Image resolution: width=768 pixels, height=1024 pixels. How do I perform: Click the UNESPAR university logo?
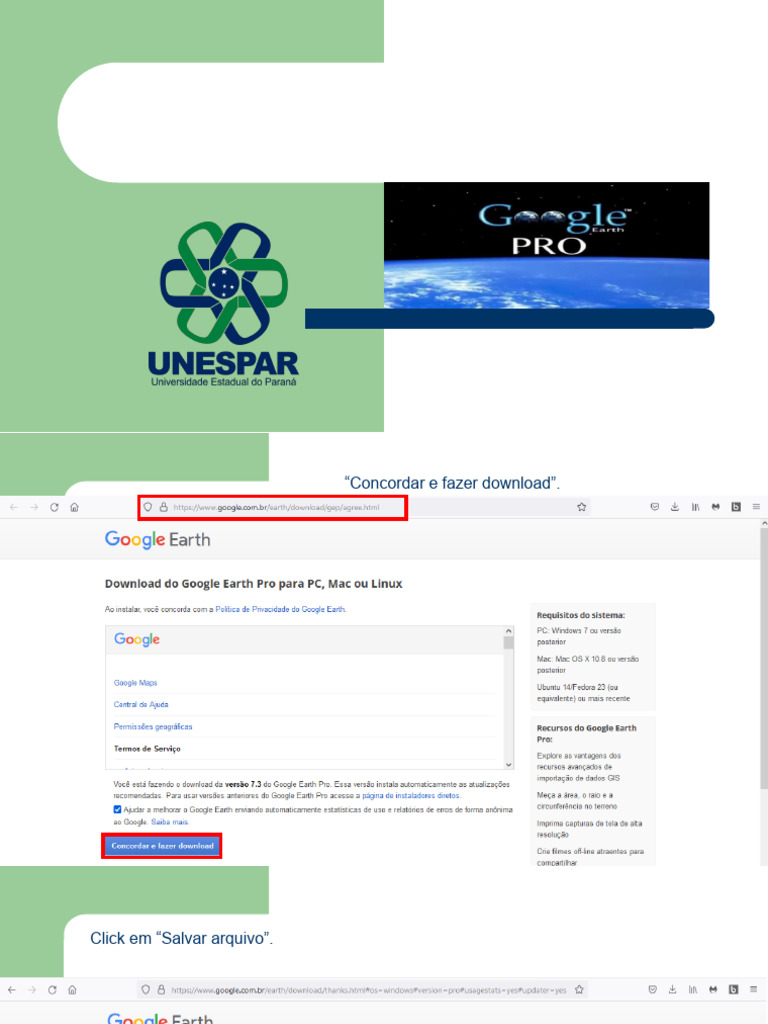click(x=223, y=304)
